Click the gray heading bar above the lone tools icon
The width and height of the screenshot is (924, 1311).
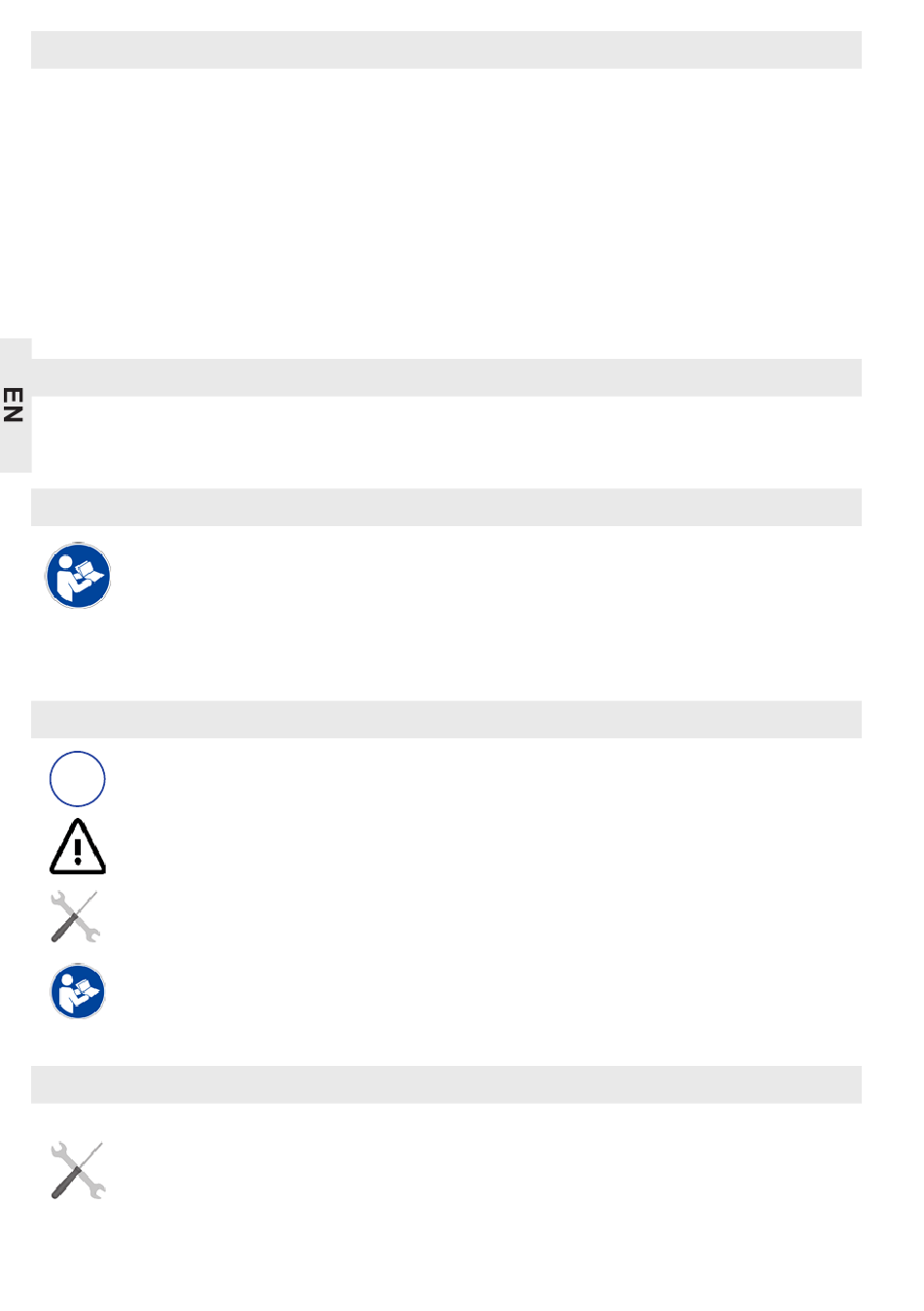[446, 1084]
